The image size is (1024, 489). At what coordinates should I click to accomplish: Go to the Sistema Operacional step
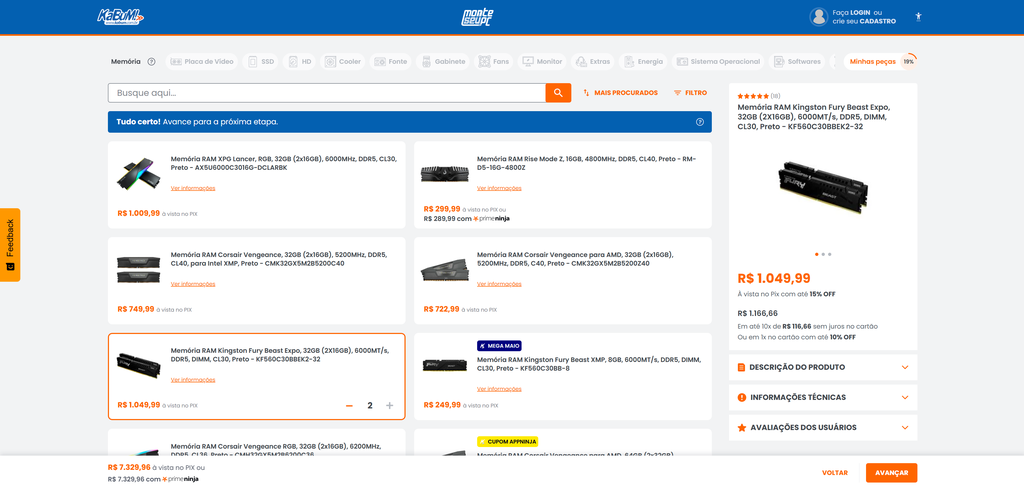(x=718, y=61)
